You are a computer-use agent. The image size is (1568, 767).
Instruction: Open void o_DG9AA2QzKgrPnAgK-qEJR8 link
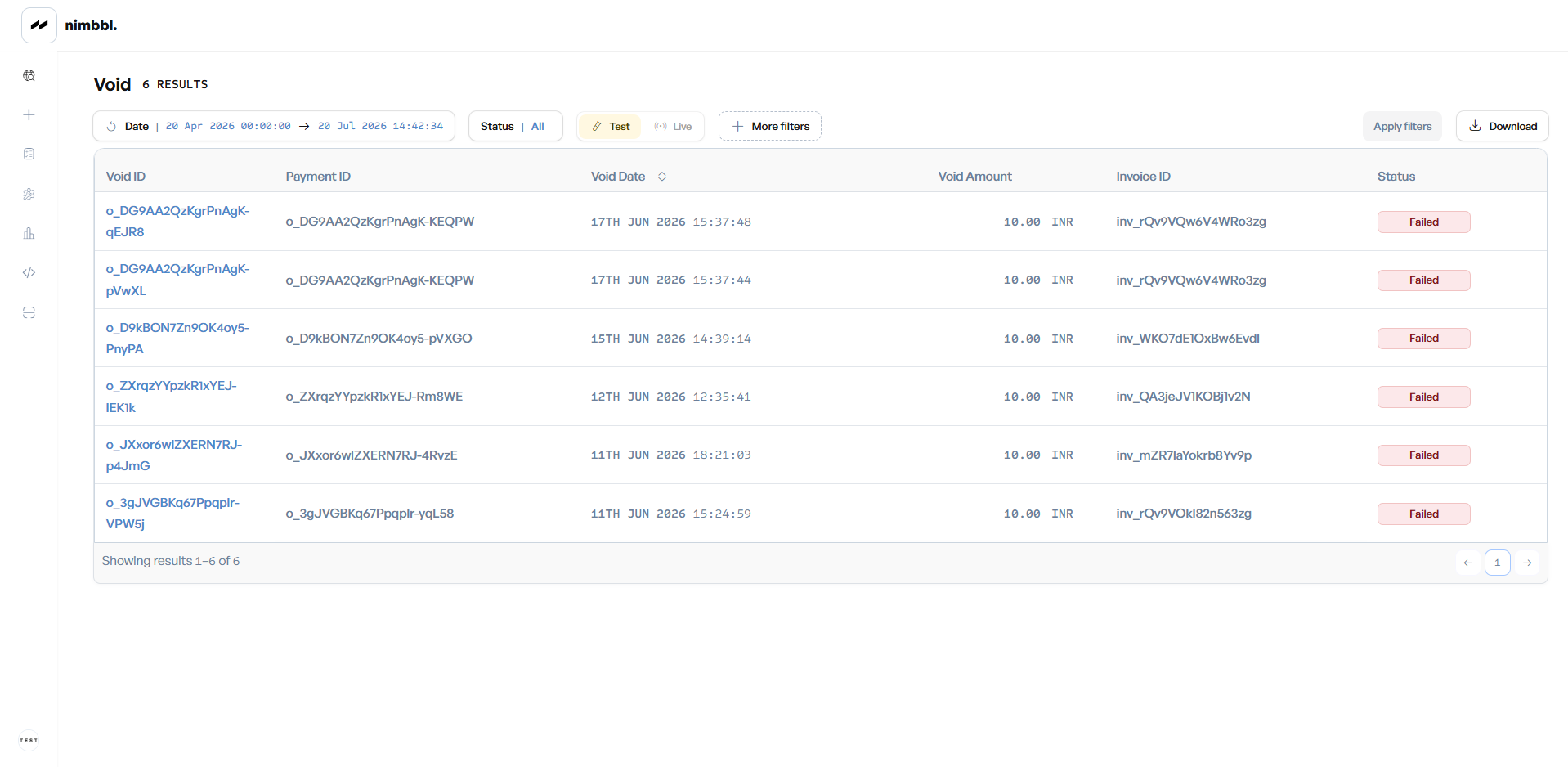pyautogui.click(x=177, y=222)
